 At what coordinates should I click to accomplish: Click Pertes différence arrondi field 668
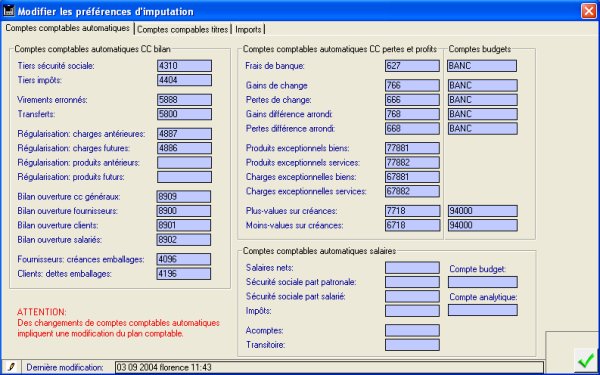412,129
